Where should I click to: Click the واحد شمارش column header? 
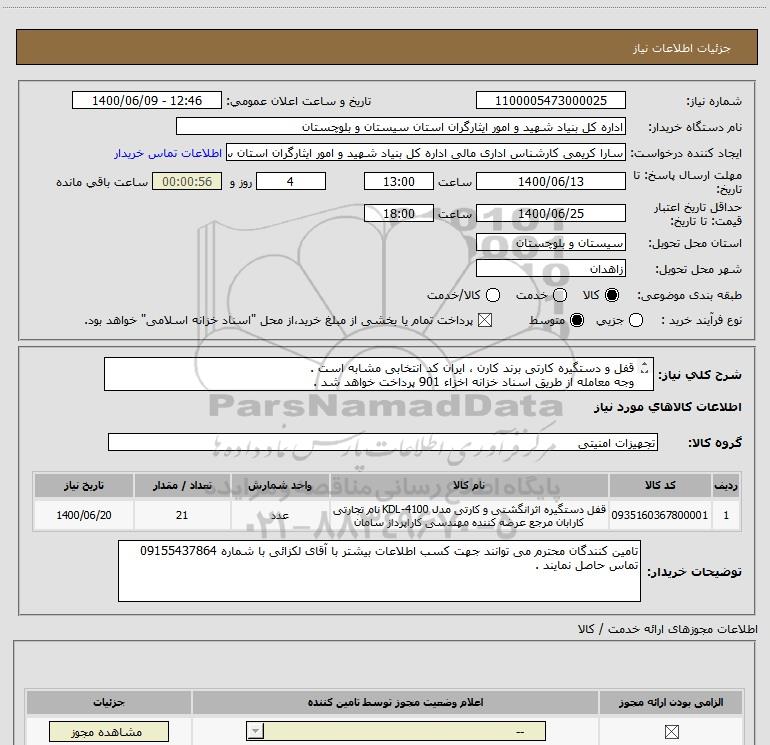tap(280, 485)
